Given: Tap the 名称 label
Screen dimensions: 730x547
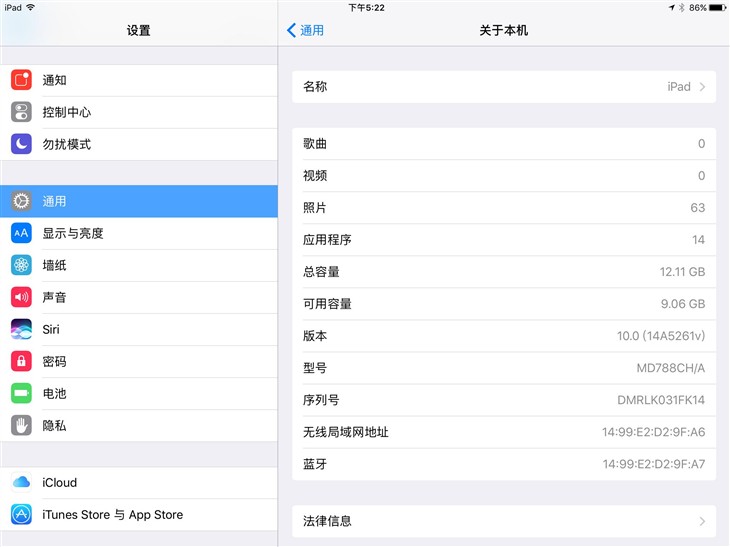Looking at the screenshot, I should tap(315, 87).
